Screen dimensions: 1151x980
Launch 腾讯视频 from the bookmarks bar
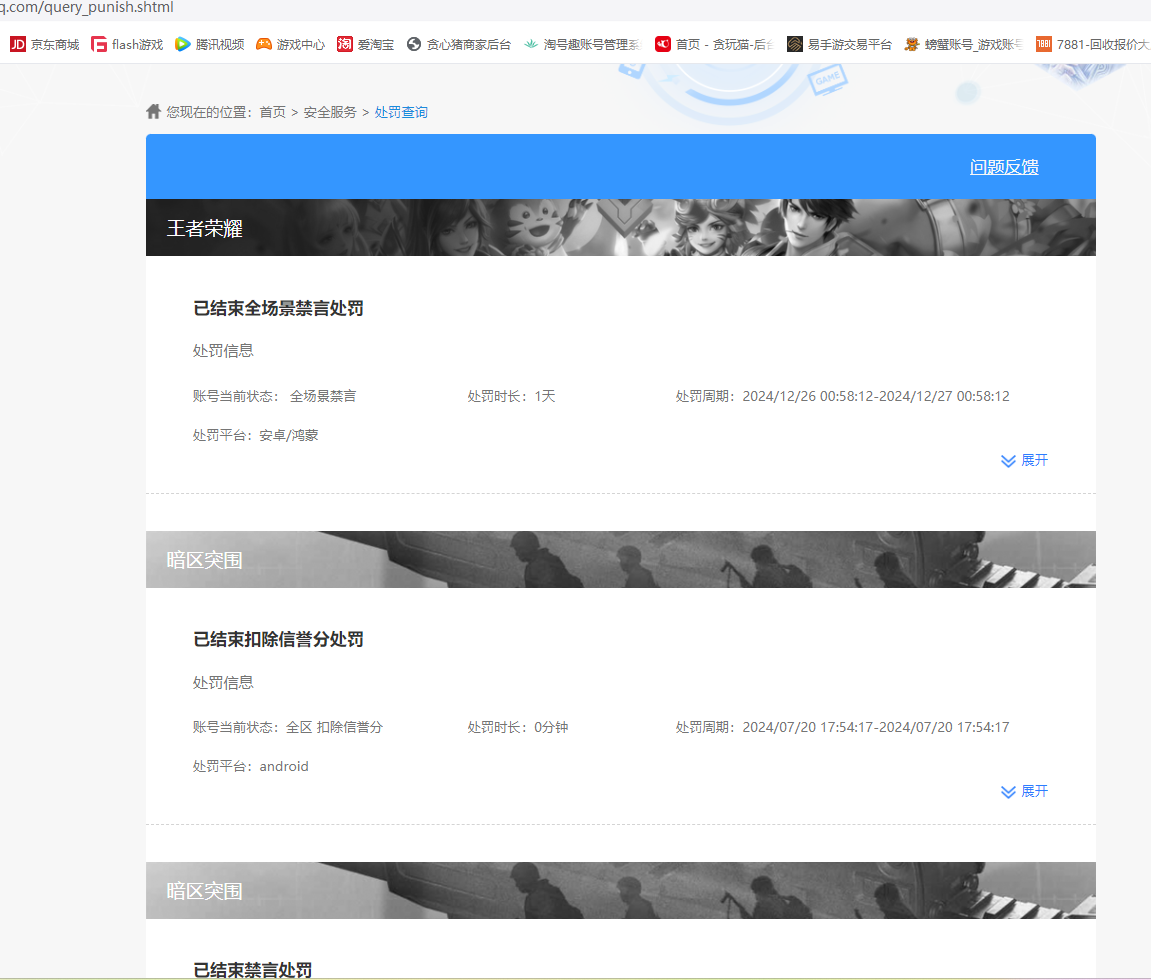click(x=209, y=43)
